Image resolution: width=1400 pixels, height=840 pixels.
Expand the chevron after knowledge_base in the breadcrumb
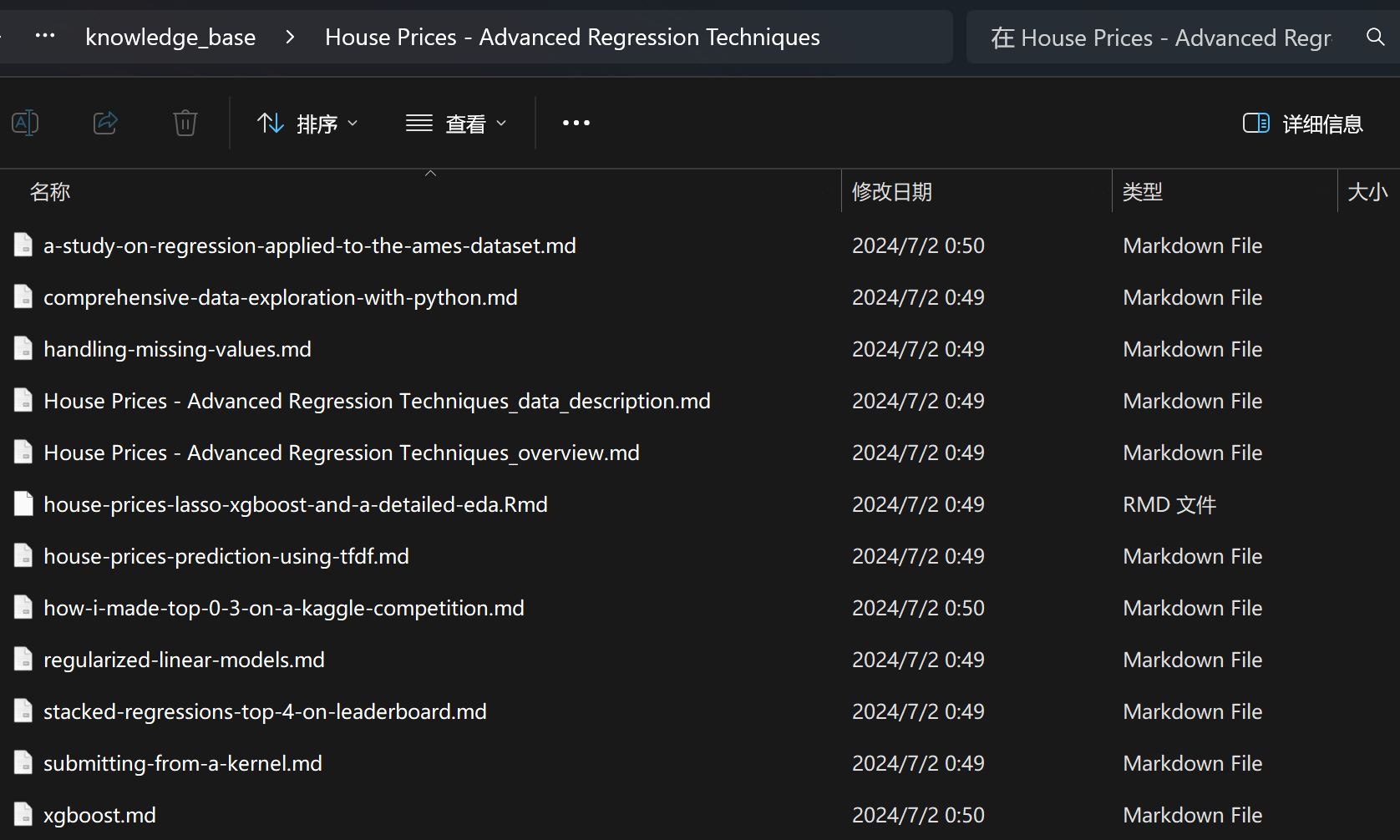coord(290,37)
